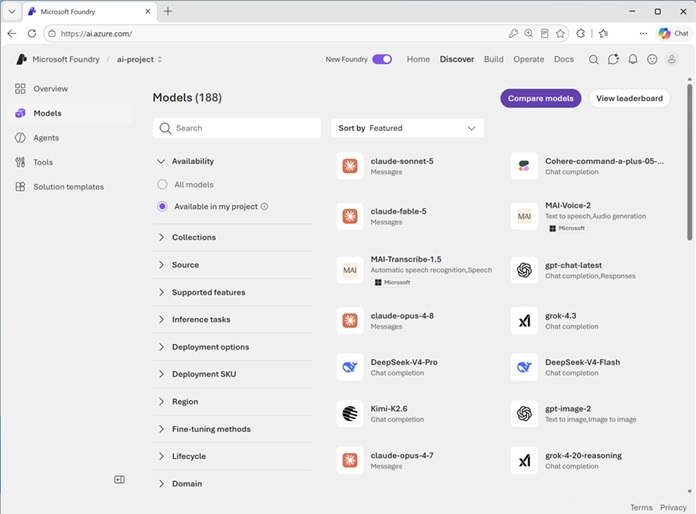
Task: Go to the Home tab
Action: (418, 59)
